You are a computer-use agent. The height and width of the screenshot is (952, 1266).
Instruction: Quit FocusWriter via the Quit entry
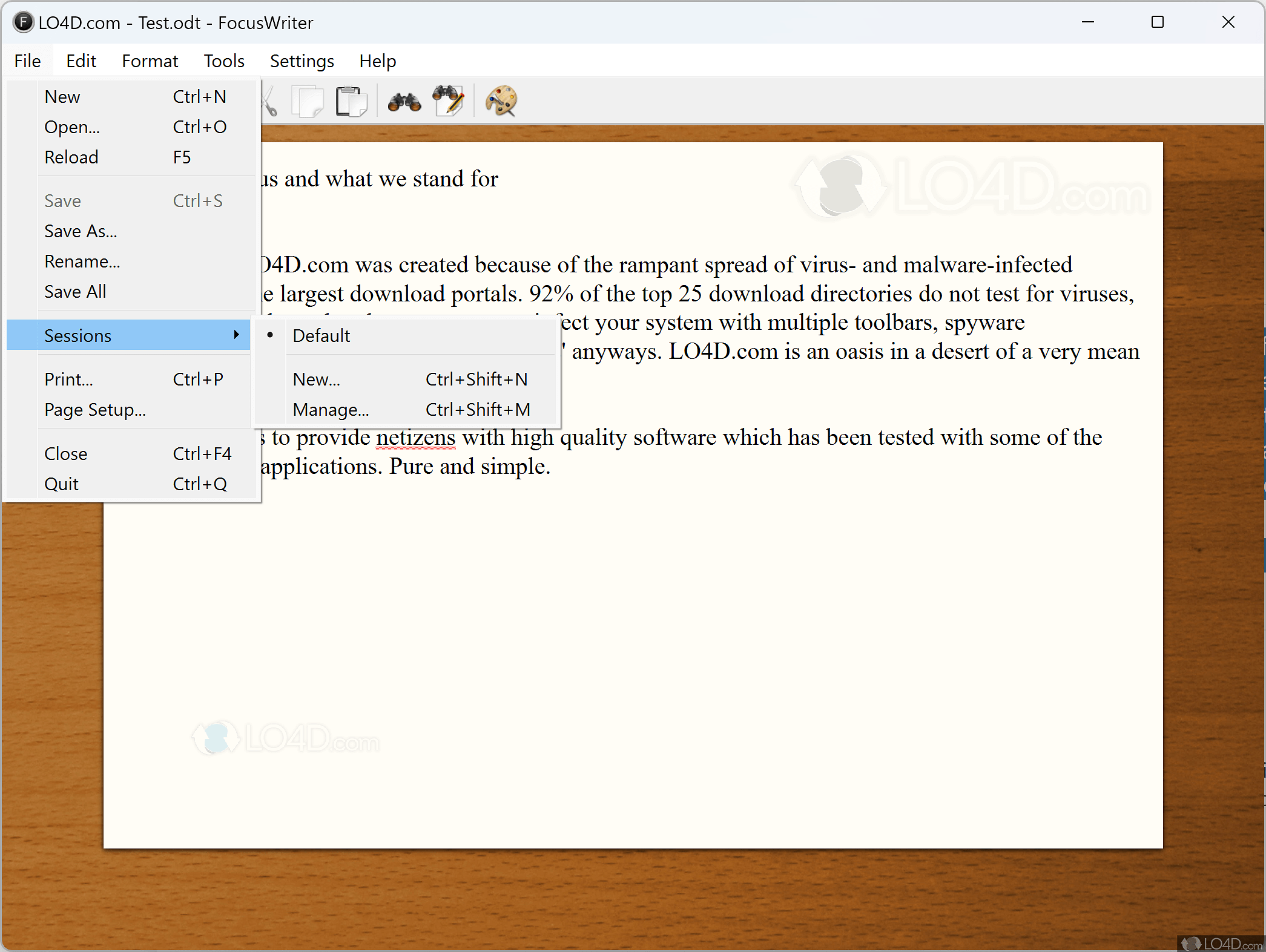click(x=61, y=484)
